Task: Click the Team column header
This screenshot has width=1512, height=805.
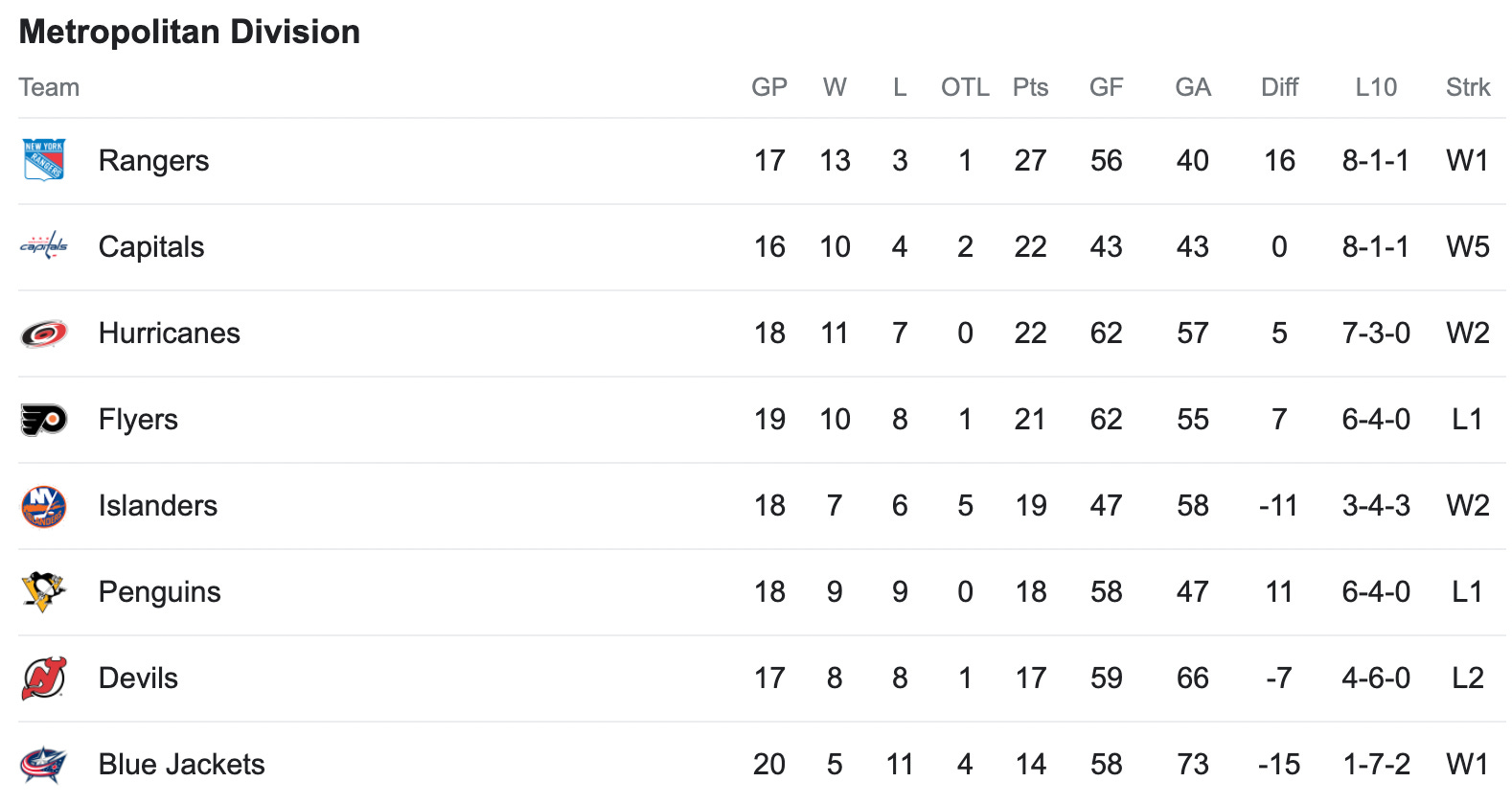Action: coord(49,87)
